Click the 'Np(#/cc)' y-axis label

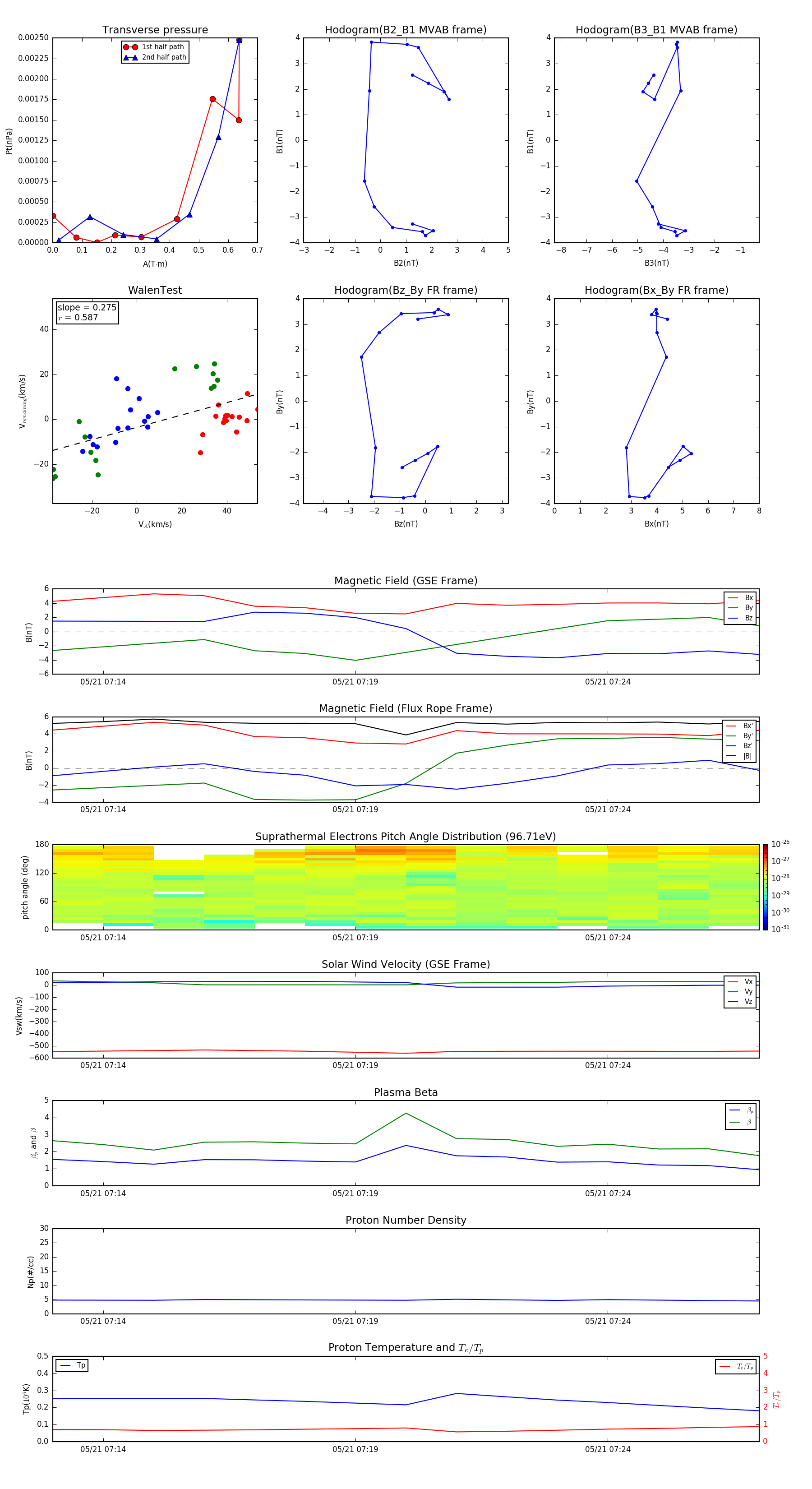pos(31,1272)
